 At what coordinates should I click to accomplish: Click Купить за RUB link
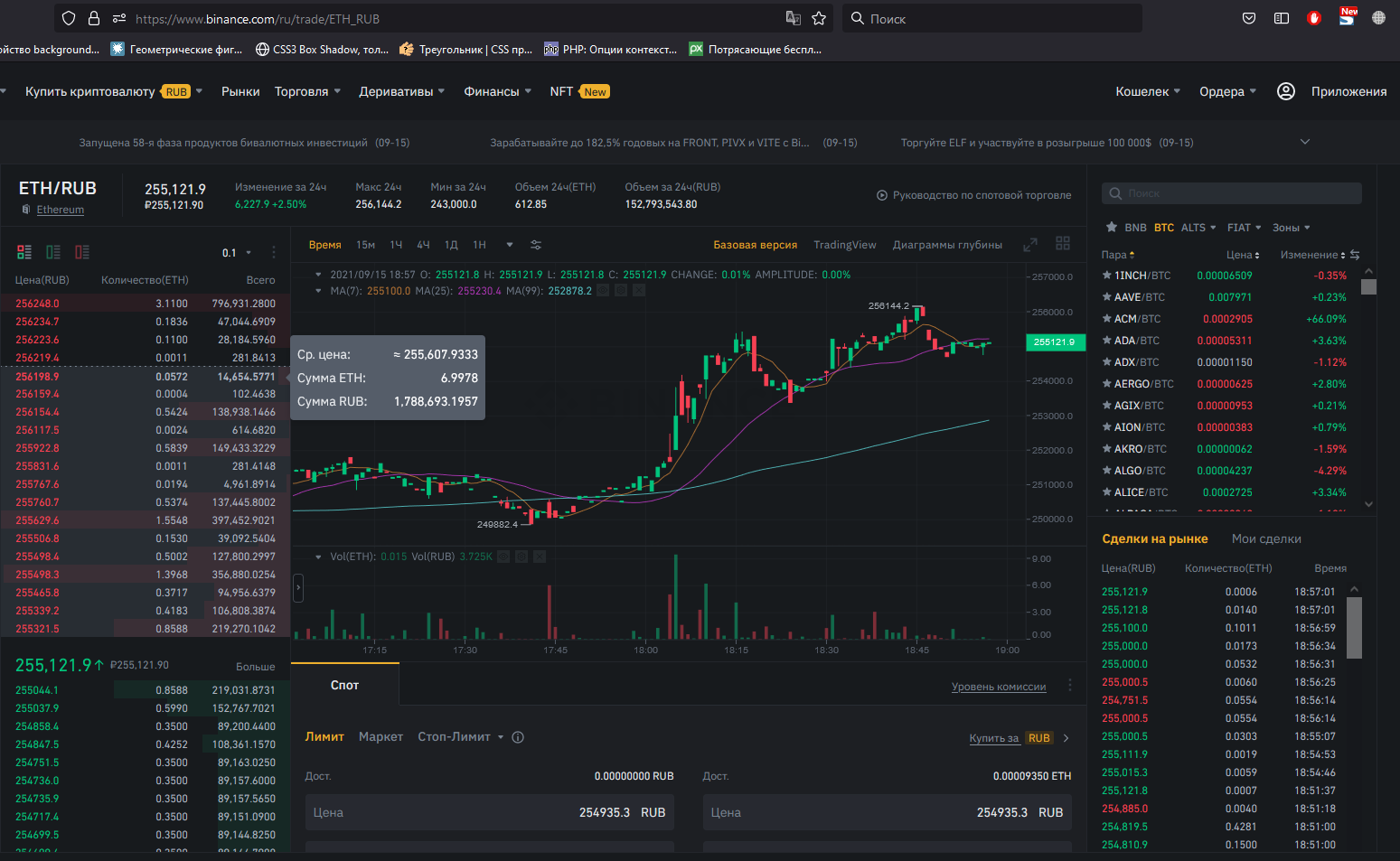1010,738
